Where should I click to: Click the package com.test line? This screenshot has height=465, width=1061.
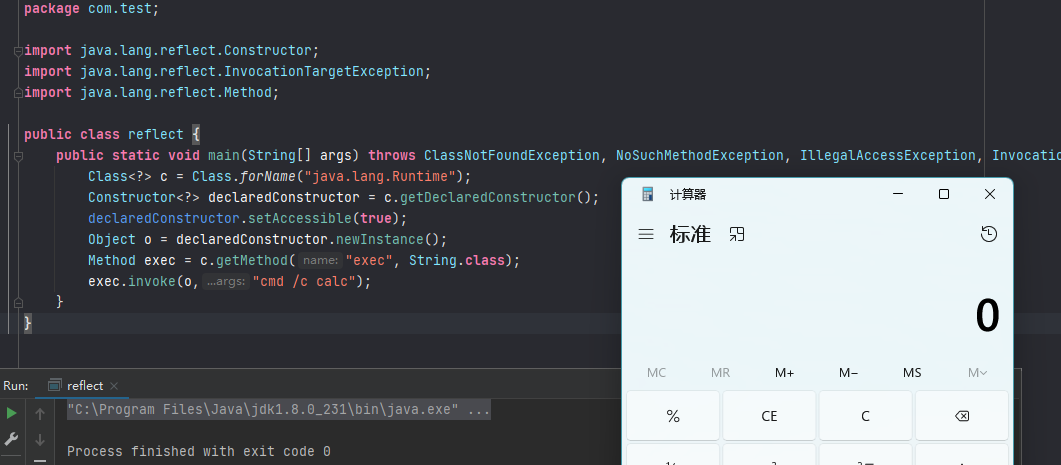tap(92, 9)
